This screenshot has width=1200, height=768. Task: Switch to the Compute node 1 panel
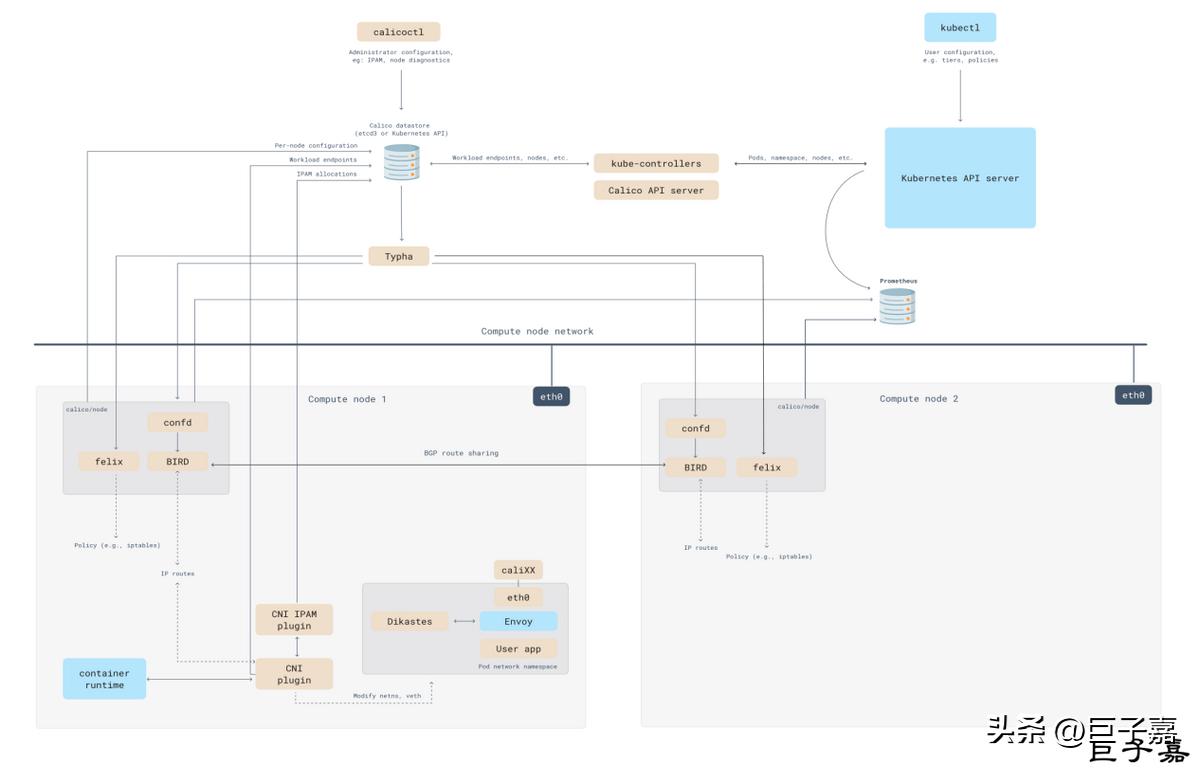click(x=349, y=398)
